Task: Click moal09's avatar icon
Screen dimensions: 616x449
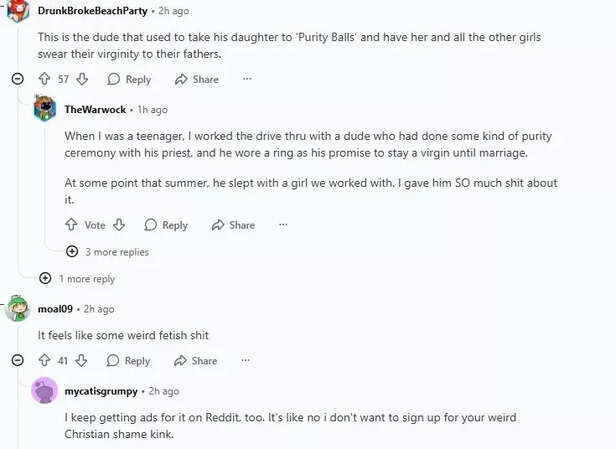Action: click(17, 309)
